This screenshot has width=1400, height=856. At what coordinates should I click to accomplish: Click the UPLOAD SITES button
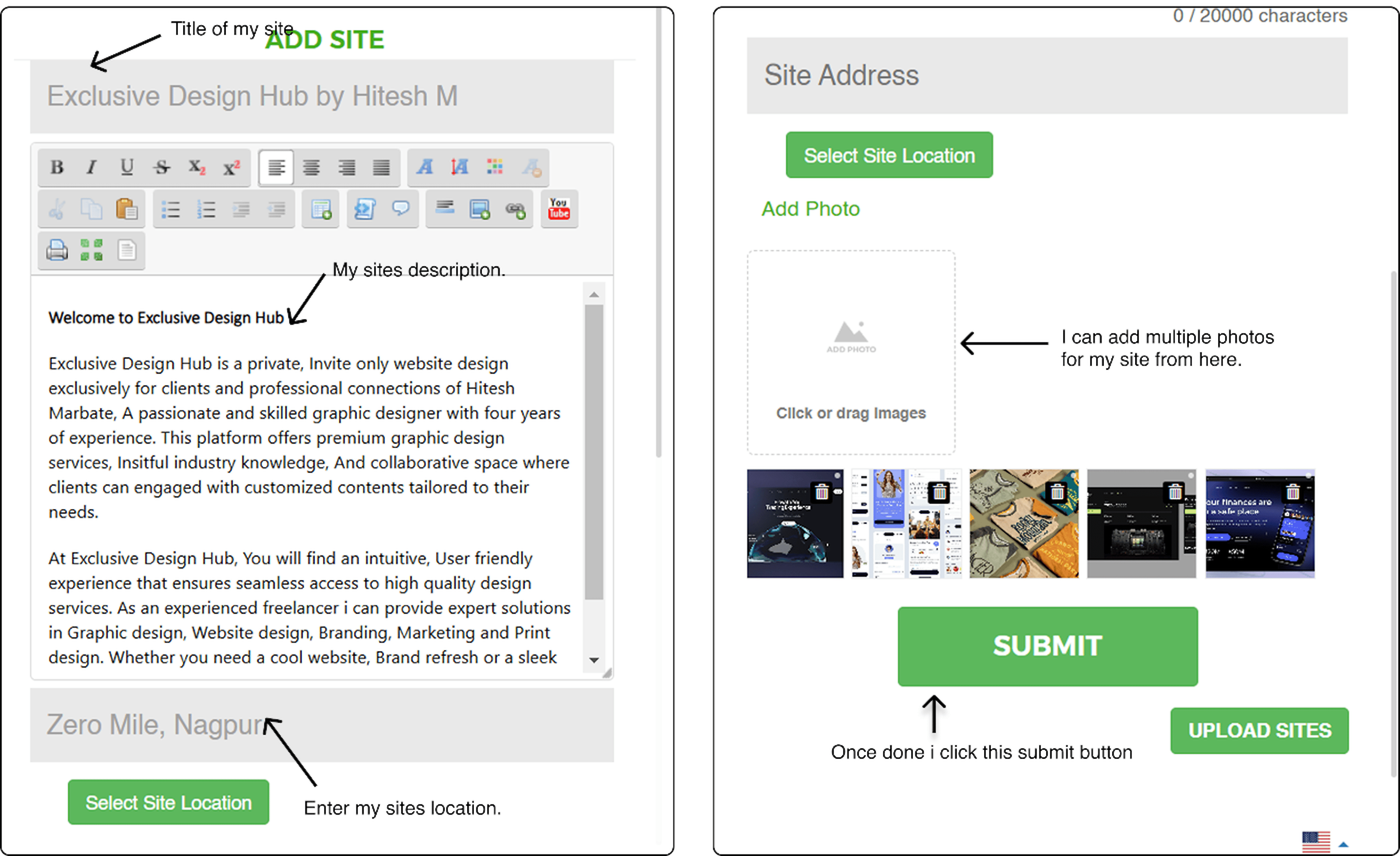[x=1259, y=731]
